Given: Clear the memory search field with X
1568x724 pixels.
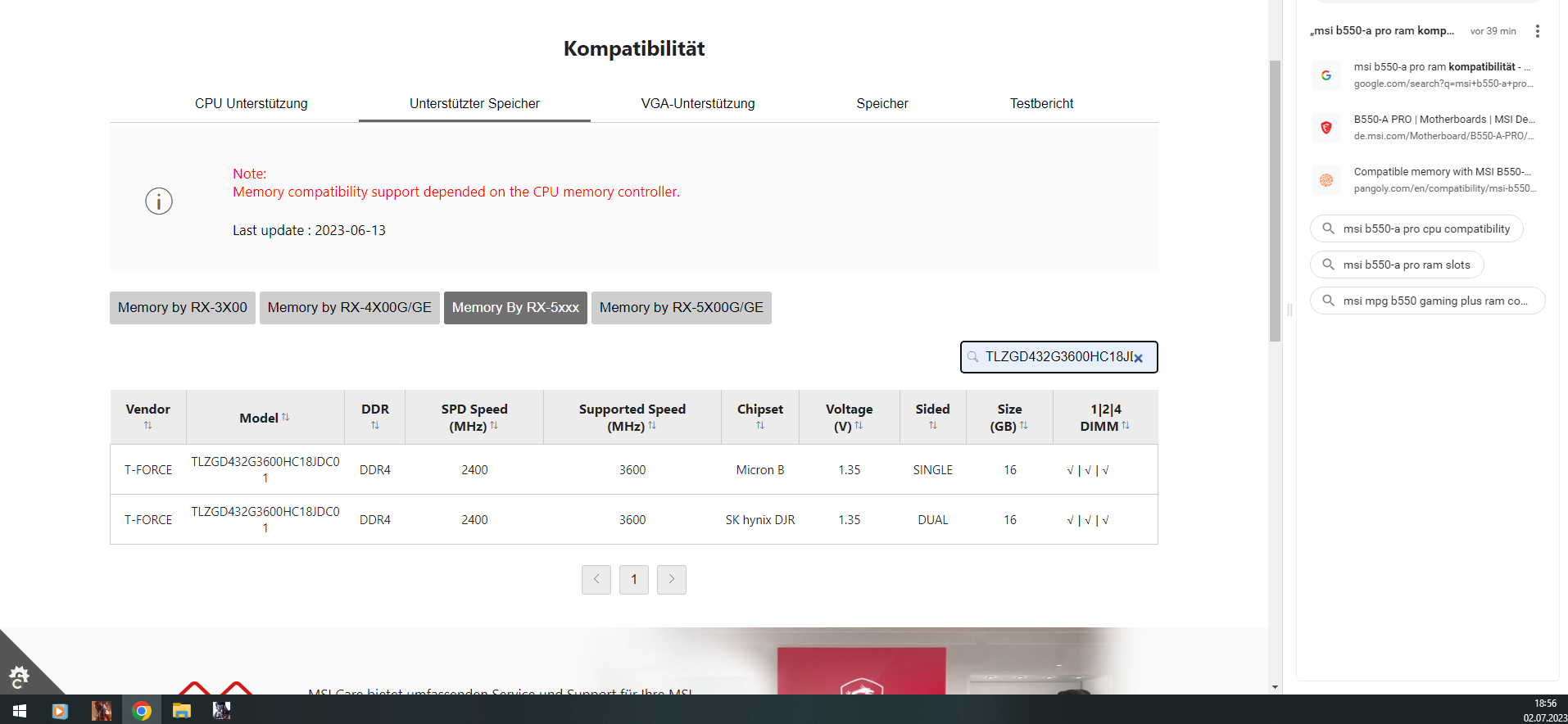Looking at the screenshot, I should 1138,358.
